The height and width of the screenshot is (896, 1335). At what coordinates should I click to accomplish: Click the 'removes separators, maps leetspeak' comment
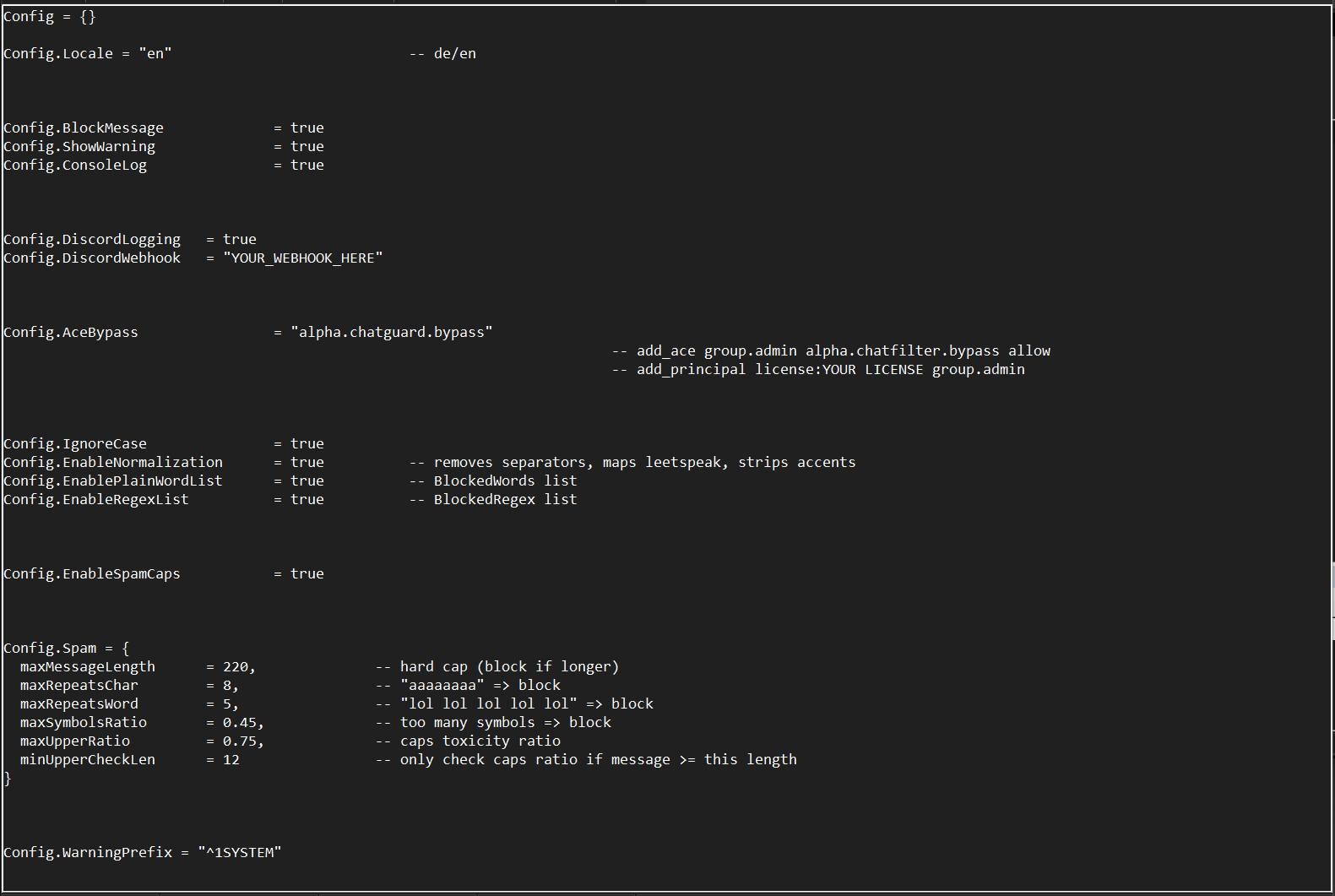tap(632, 462)
